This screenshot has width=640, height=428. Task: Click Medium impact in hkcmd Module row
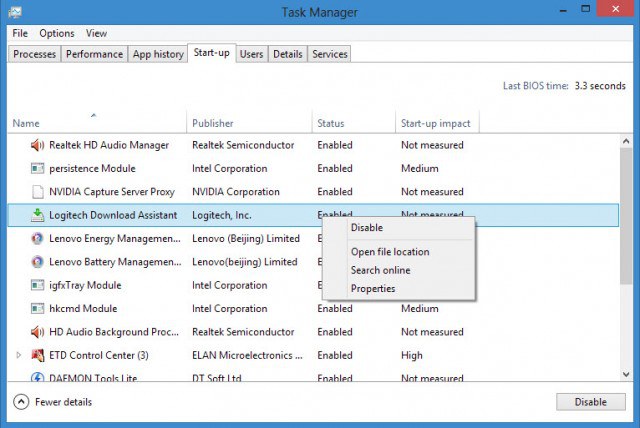pos(420,308)
